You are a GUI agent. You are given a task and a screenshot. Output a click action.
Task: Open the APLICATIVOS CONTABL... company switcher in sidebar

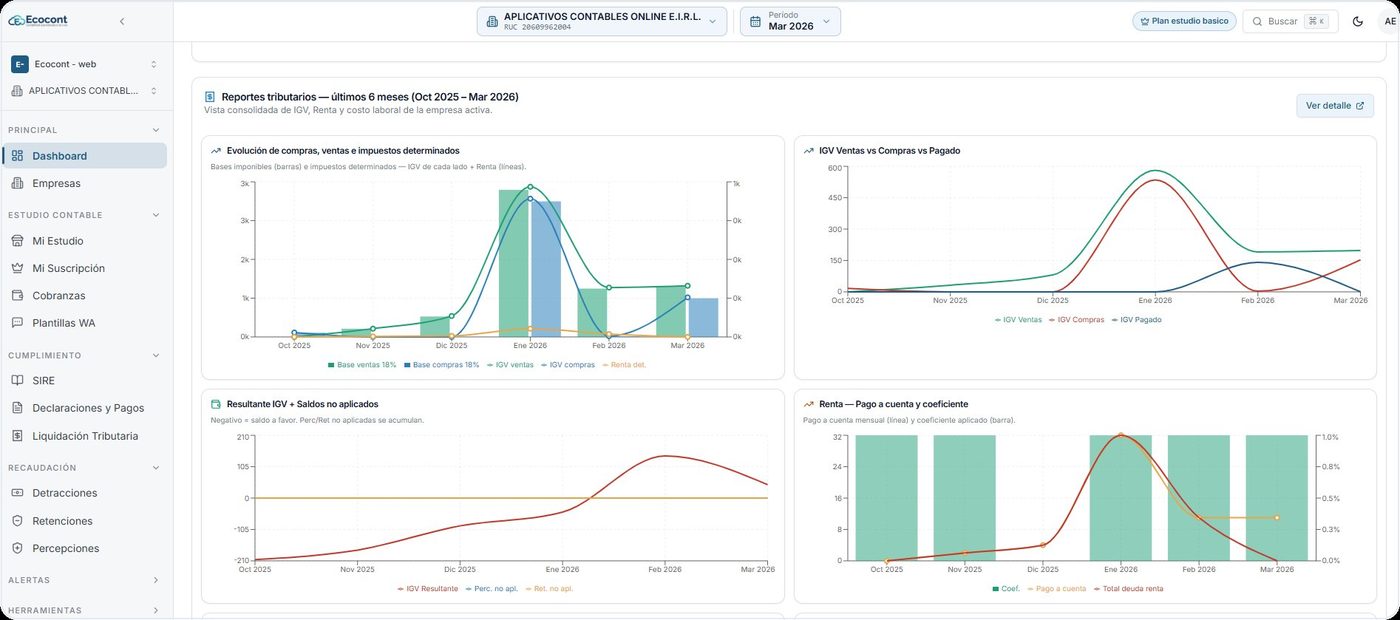pos(85,91)
